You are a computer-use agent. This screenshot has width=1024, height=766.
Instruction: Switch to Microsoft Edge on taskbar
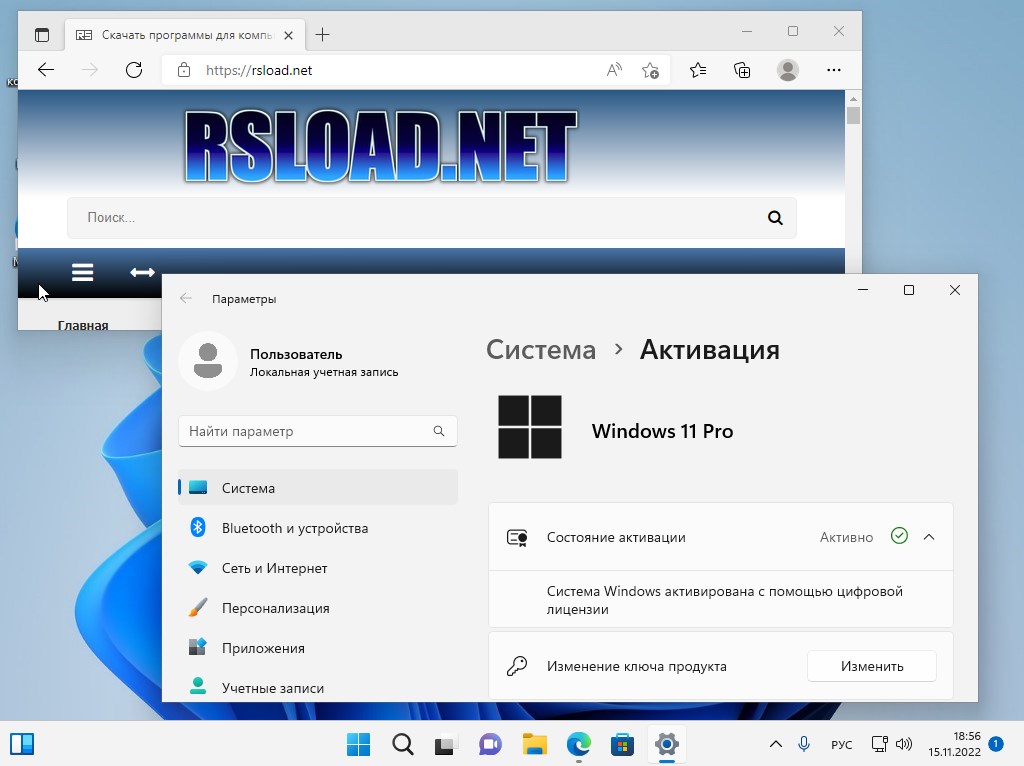579,744
